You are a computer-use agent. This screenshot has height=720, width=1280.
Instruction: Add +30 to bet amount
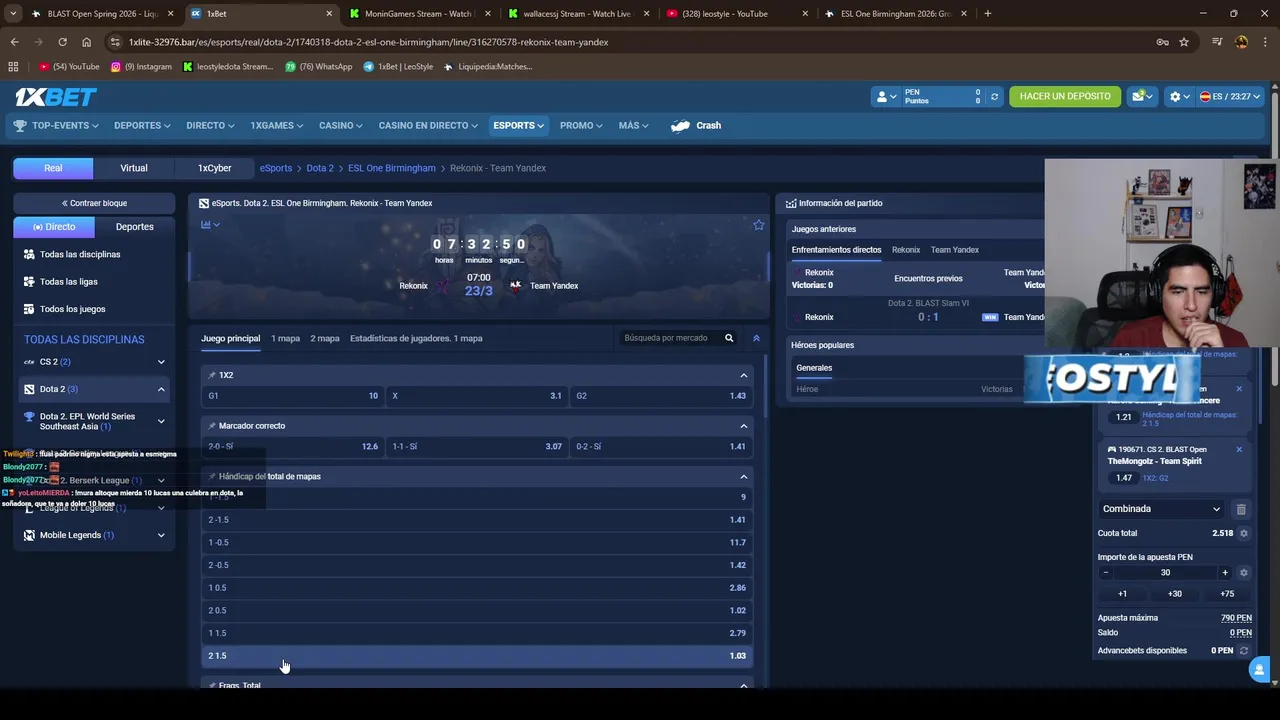click(x=1175, y=594)
